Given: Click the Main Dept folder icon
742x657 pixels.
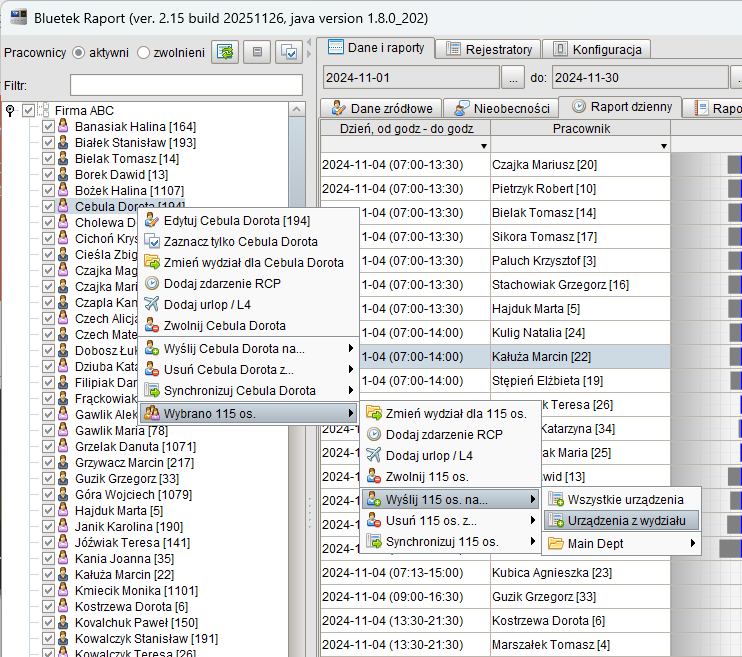Looking at the screenshot, I should click(x=554, y=543).
